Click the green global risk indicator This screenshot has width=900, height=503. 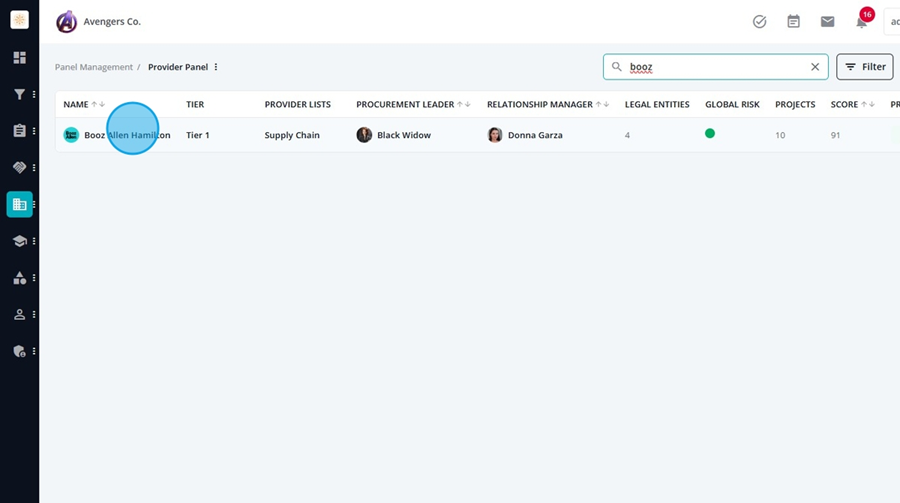coord(710,133)
